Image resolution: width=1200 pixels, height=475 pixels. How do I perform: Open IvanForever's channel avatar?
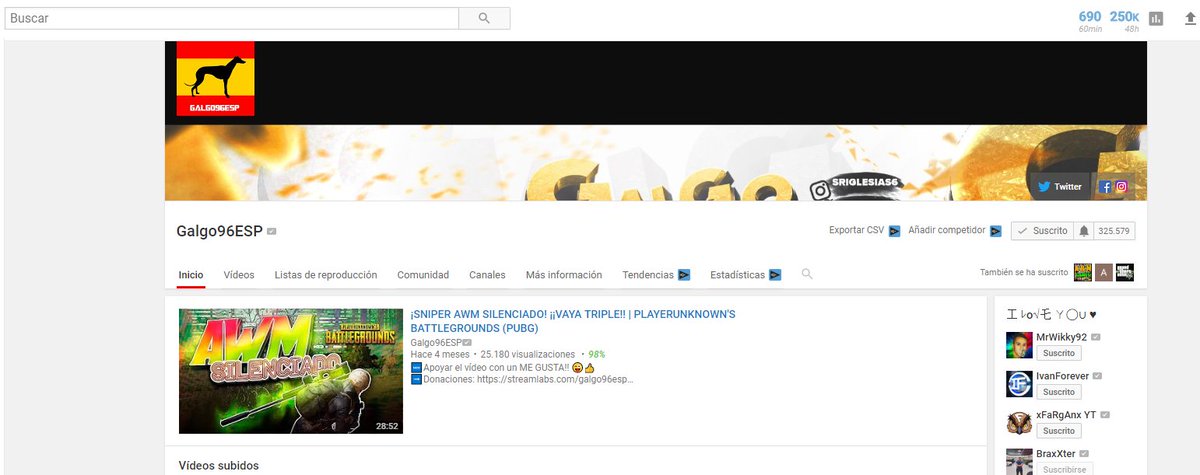(x=1019, y=383)
